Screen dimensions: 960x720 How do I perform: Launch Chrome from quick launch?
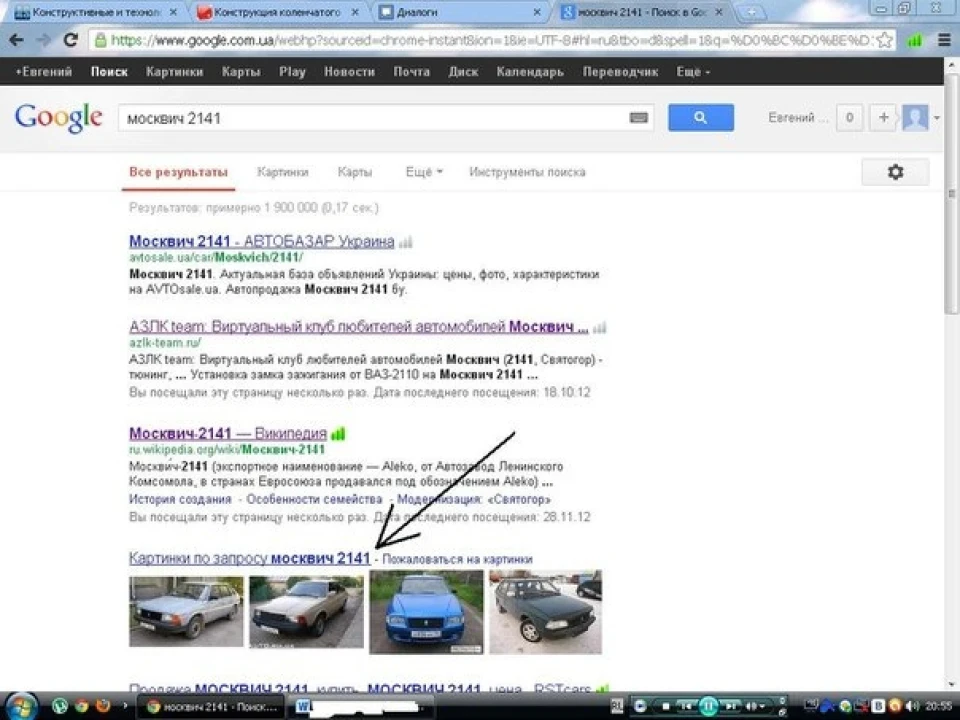click(x=81, y=706)
